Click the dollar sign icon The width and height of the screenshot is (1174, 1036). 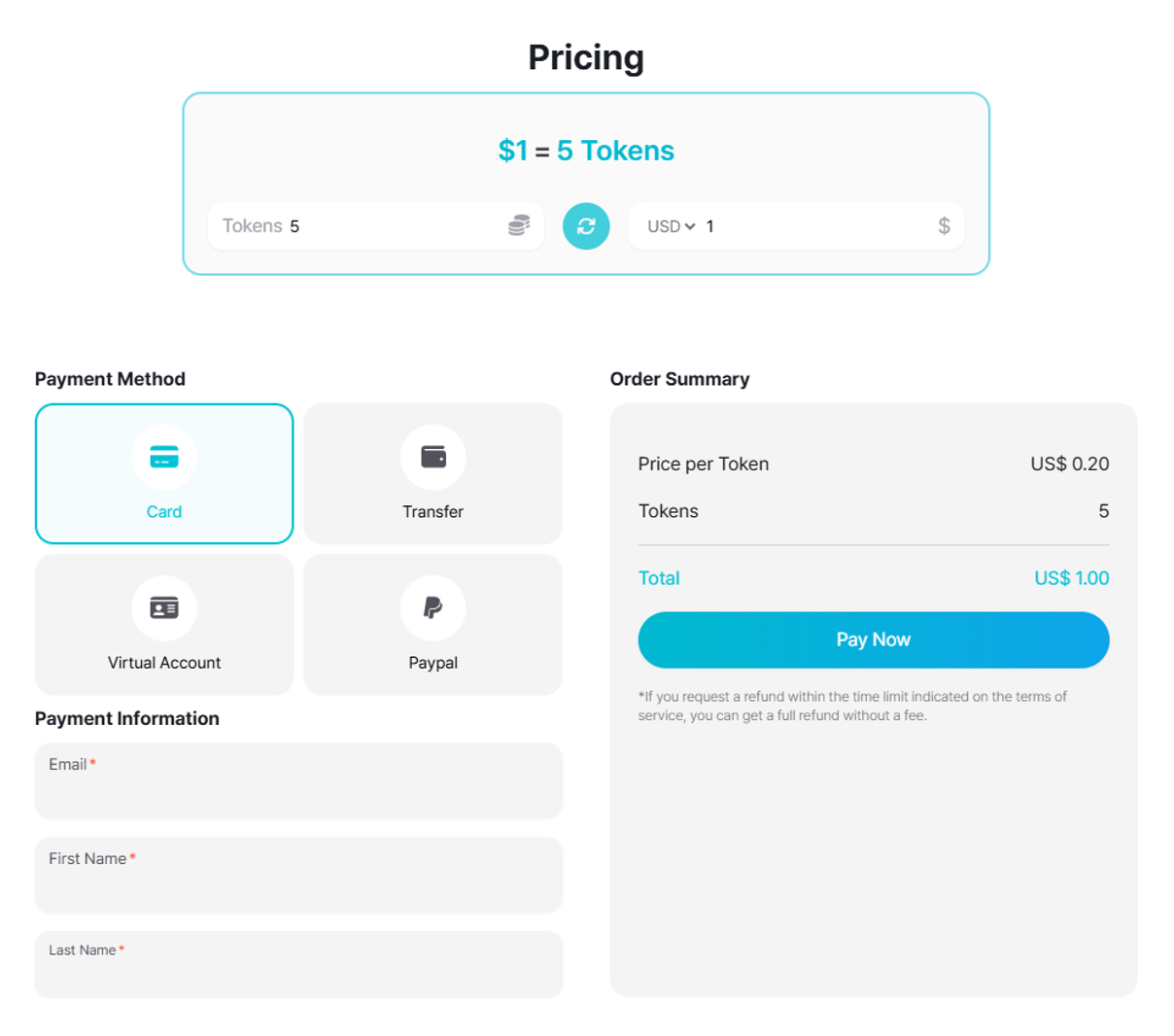tap(944, 226)
